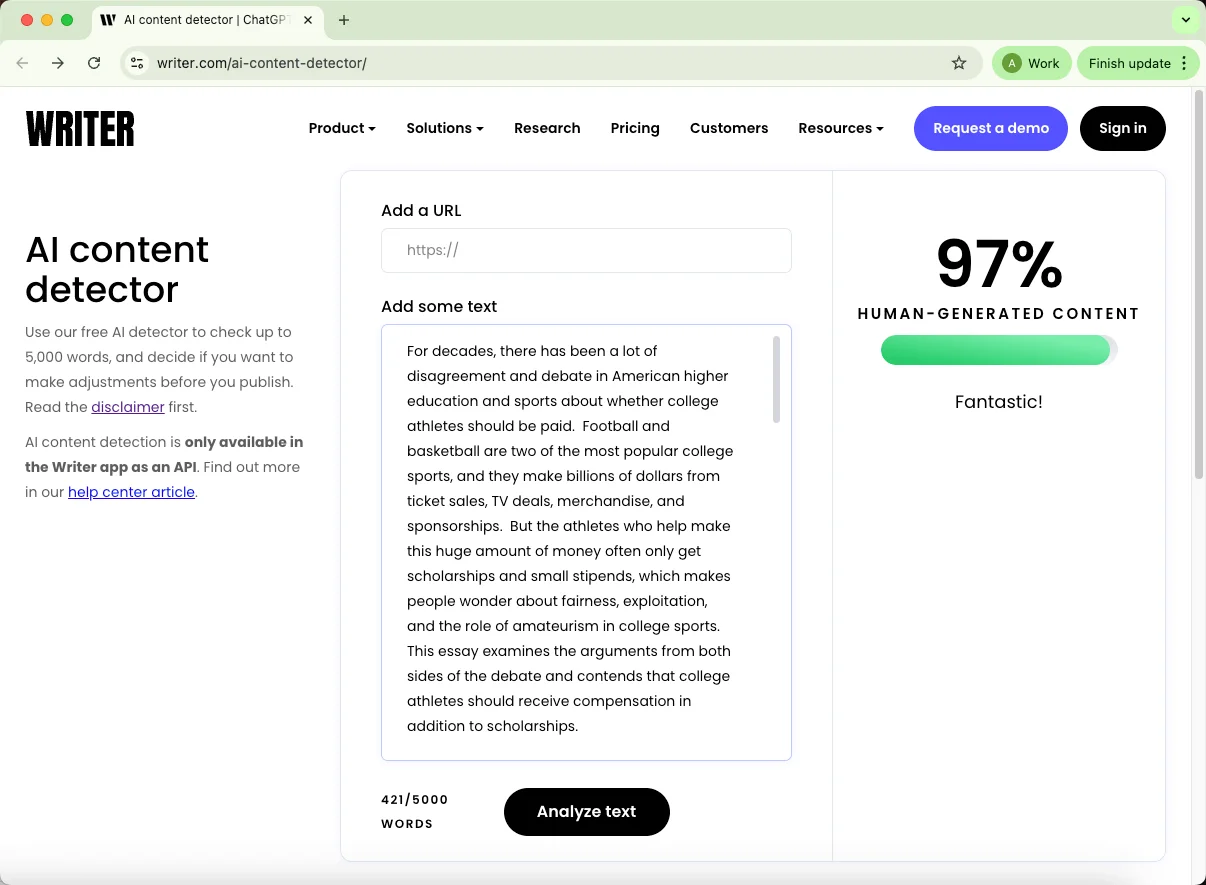Click the browser forward arrow
1206x885 pixels.
tap(58, 63)
